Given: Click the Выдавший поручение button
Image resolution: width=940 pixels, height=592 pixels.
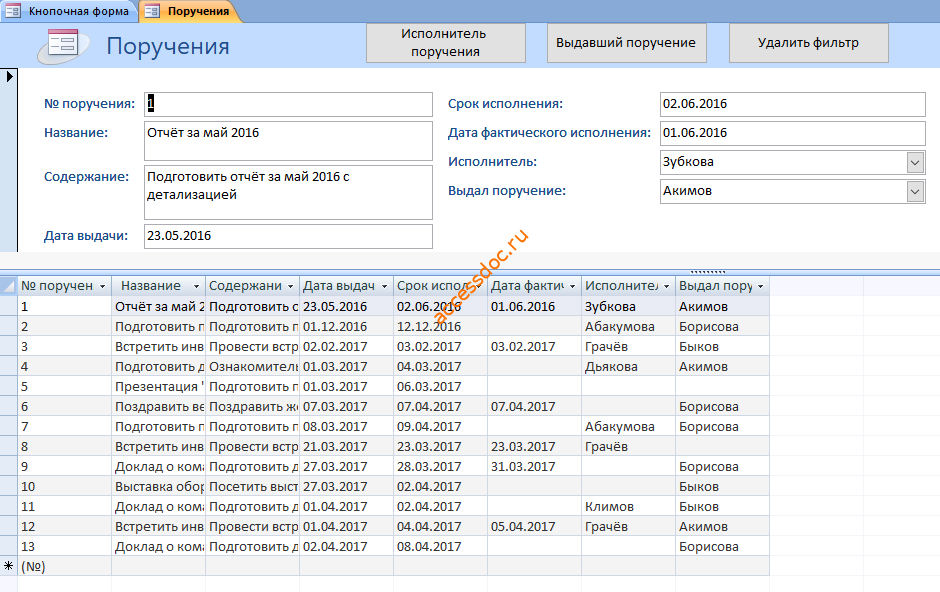Looking at the screenshot, I should pos(626,43).
